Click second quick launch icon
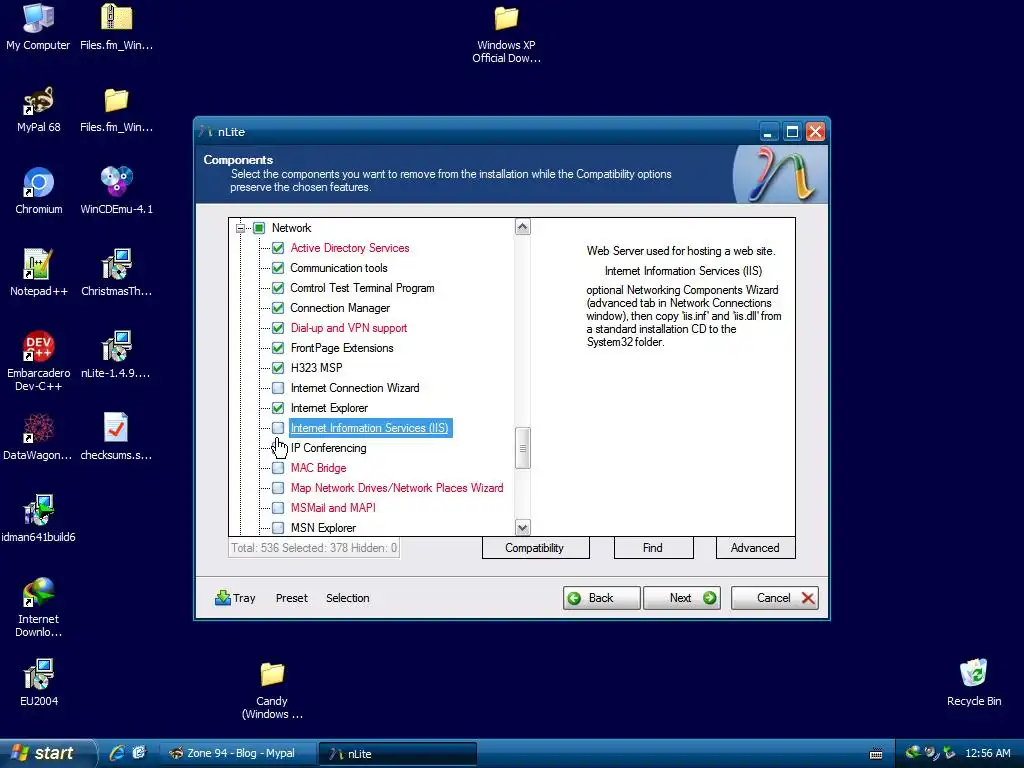The height and width of the screenshot is (768, 1024). (x=139, y=753)
